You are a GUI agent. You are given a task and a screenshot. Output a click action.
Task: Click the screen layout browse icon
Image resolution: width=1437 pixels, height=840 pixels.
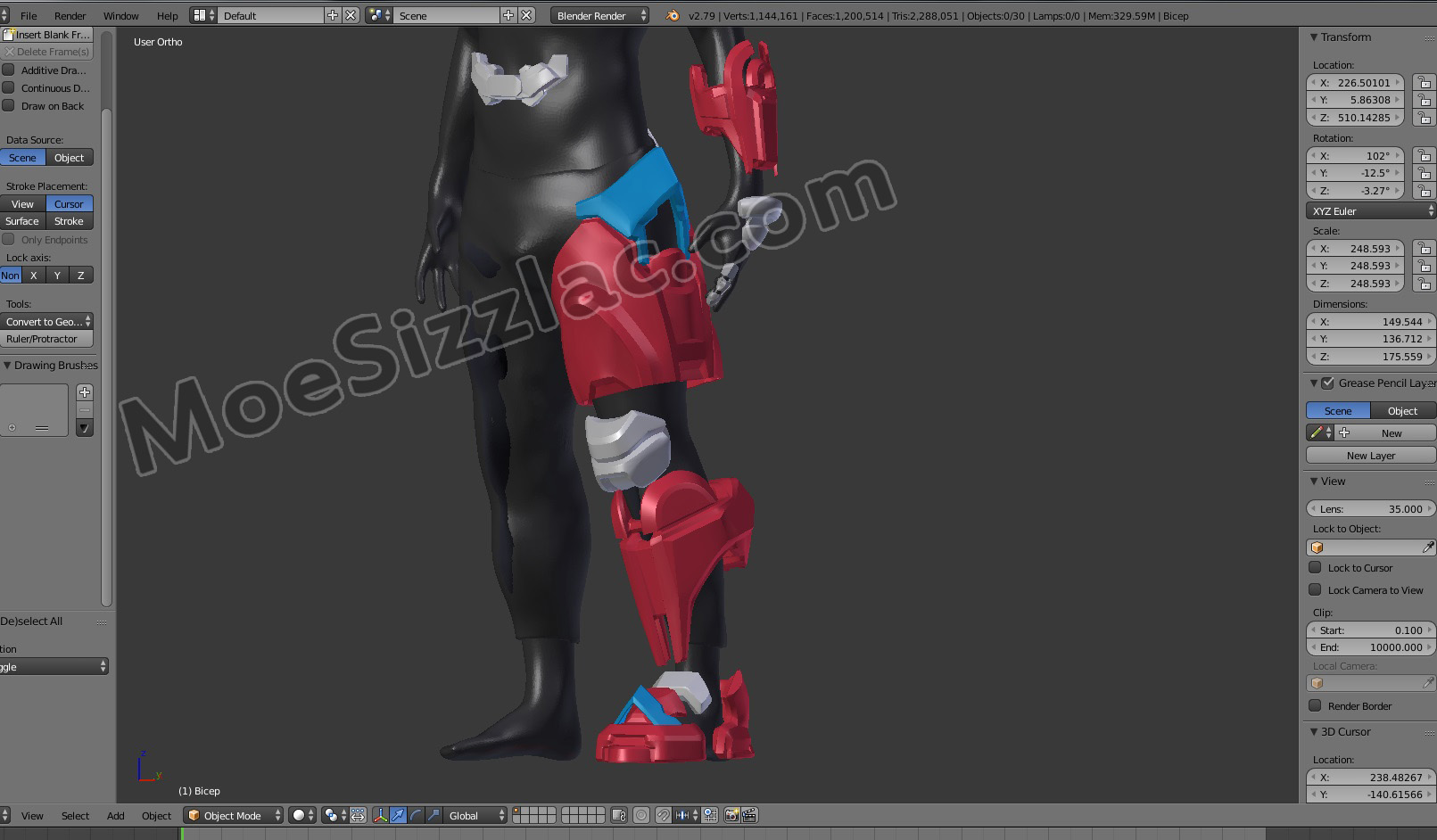pos(203,15)
